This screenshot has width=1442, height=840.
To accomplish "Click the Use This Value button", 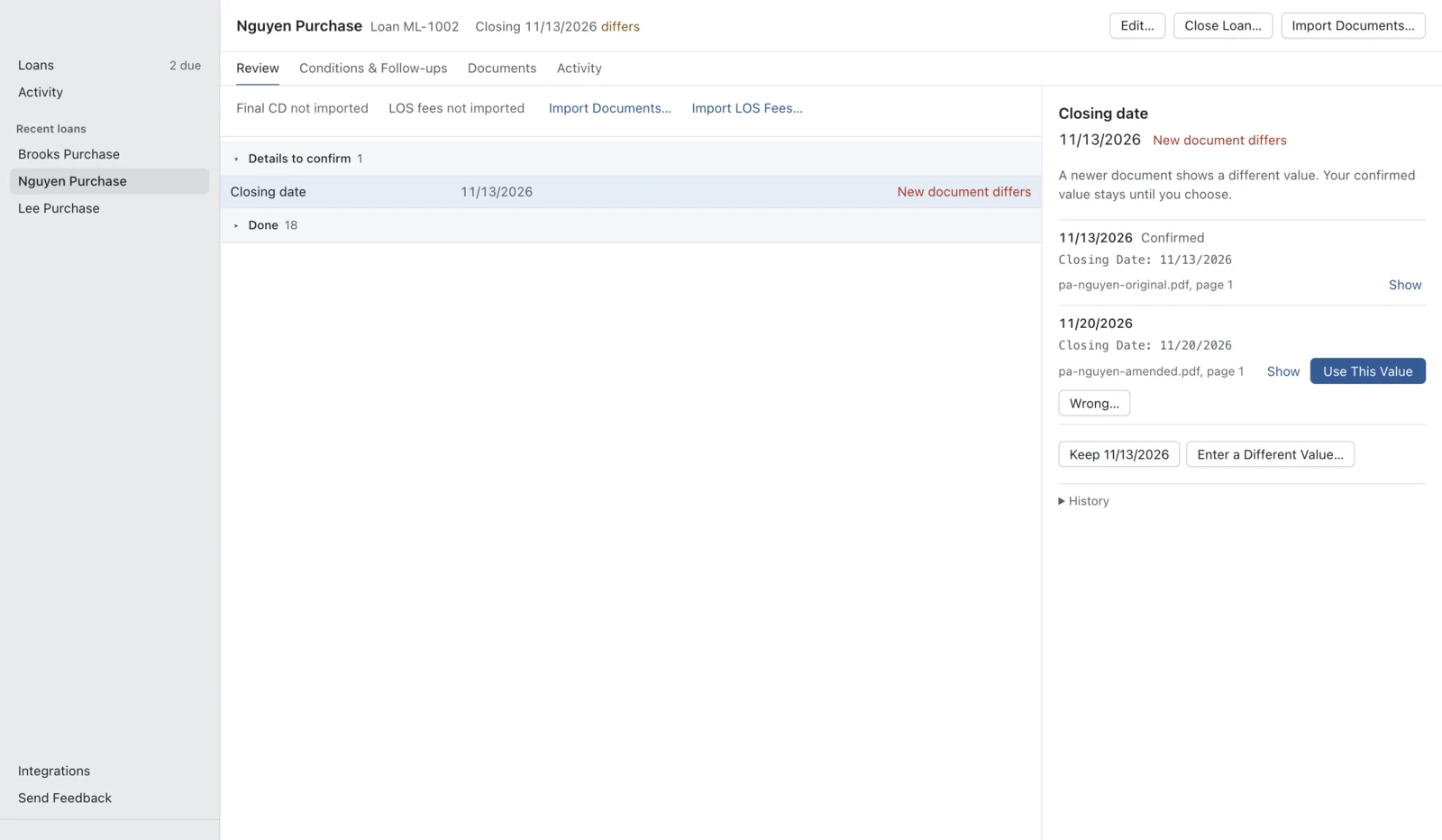I will [1367, 371].
